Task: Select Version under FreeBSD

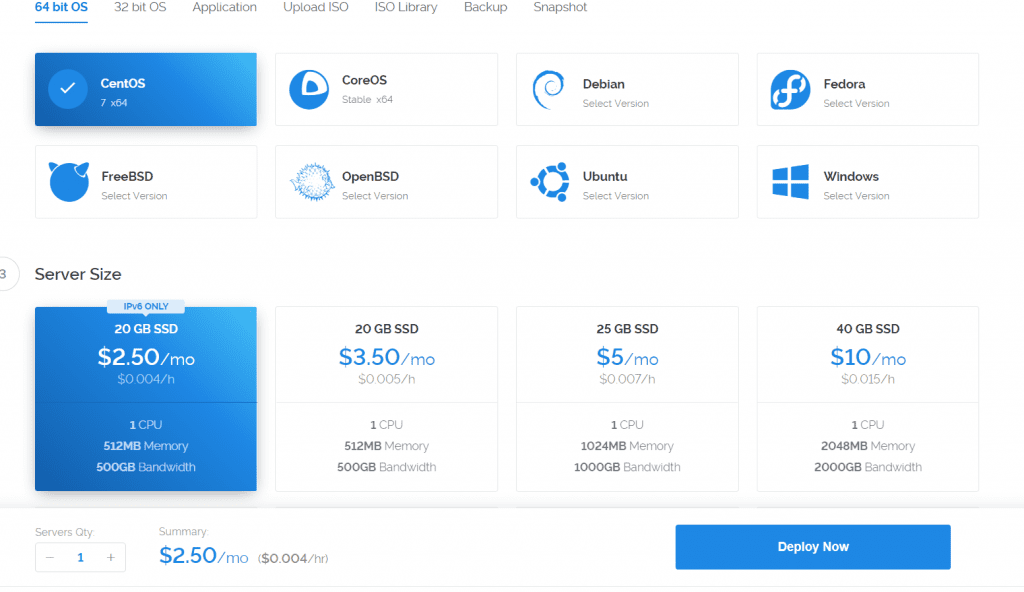Action: coord(134,195)
